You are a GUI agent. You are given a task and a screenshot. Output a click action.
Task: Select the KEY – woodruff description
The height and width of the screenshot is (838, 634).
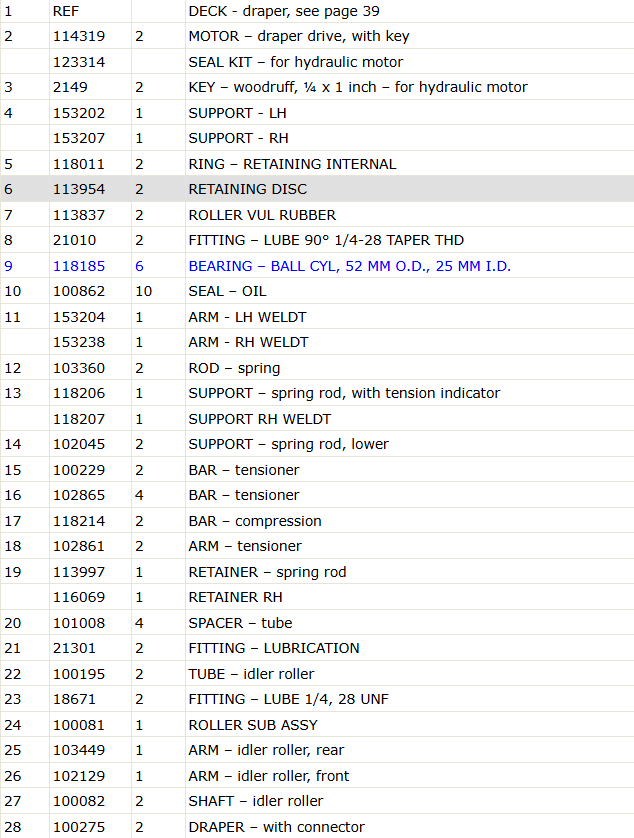tap(358, 87)
